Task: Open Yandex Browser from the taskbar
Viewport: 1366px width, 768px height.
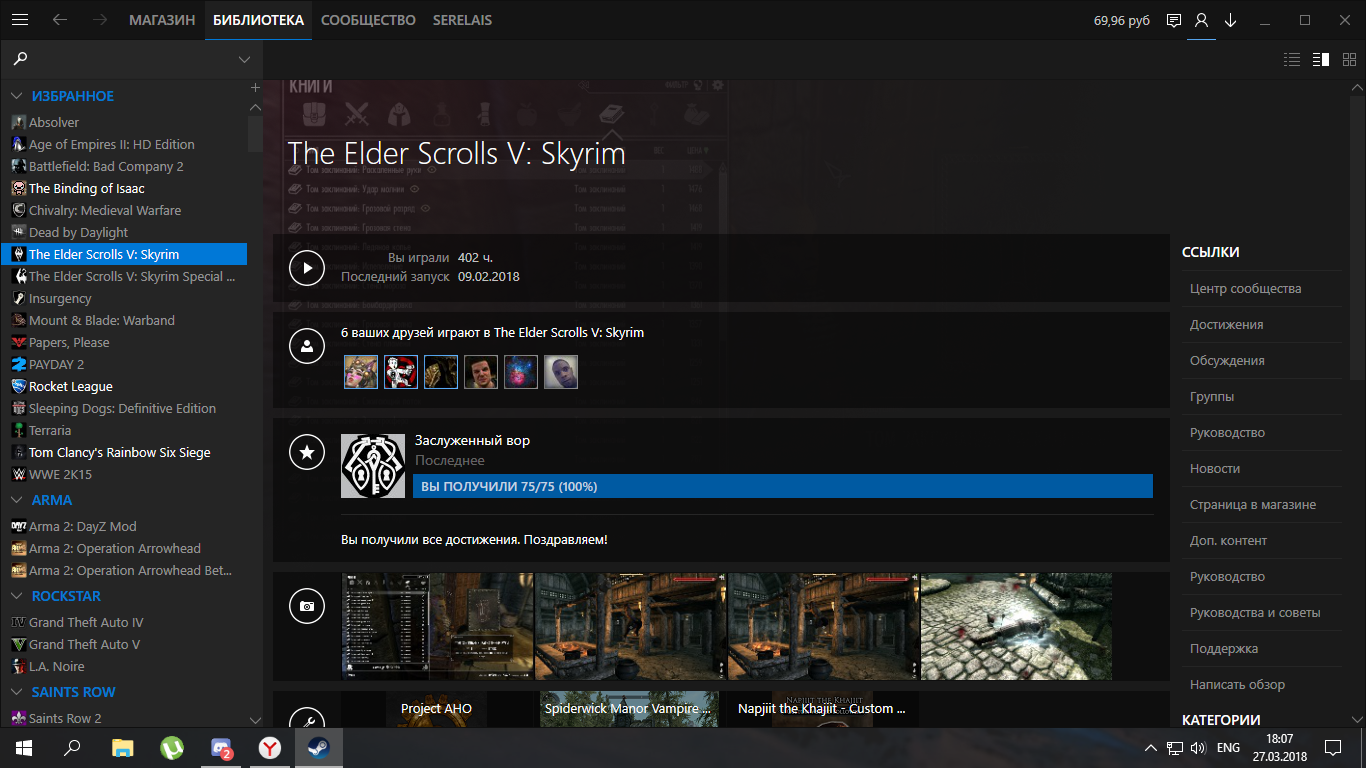Action: pos(270,747)
